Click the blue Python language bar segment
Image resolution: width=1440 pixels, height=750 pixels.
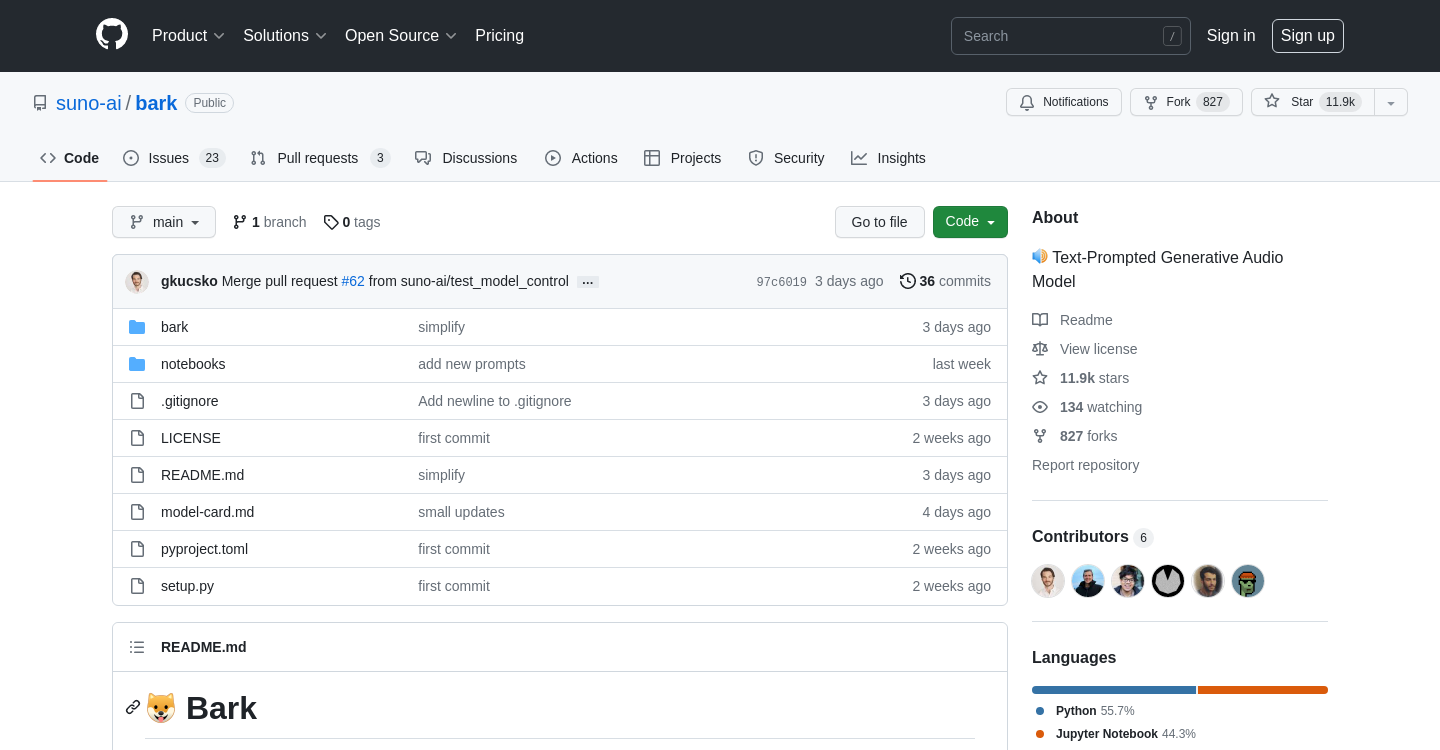[x=1114, y=690]
